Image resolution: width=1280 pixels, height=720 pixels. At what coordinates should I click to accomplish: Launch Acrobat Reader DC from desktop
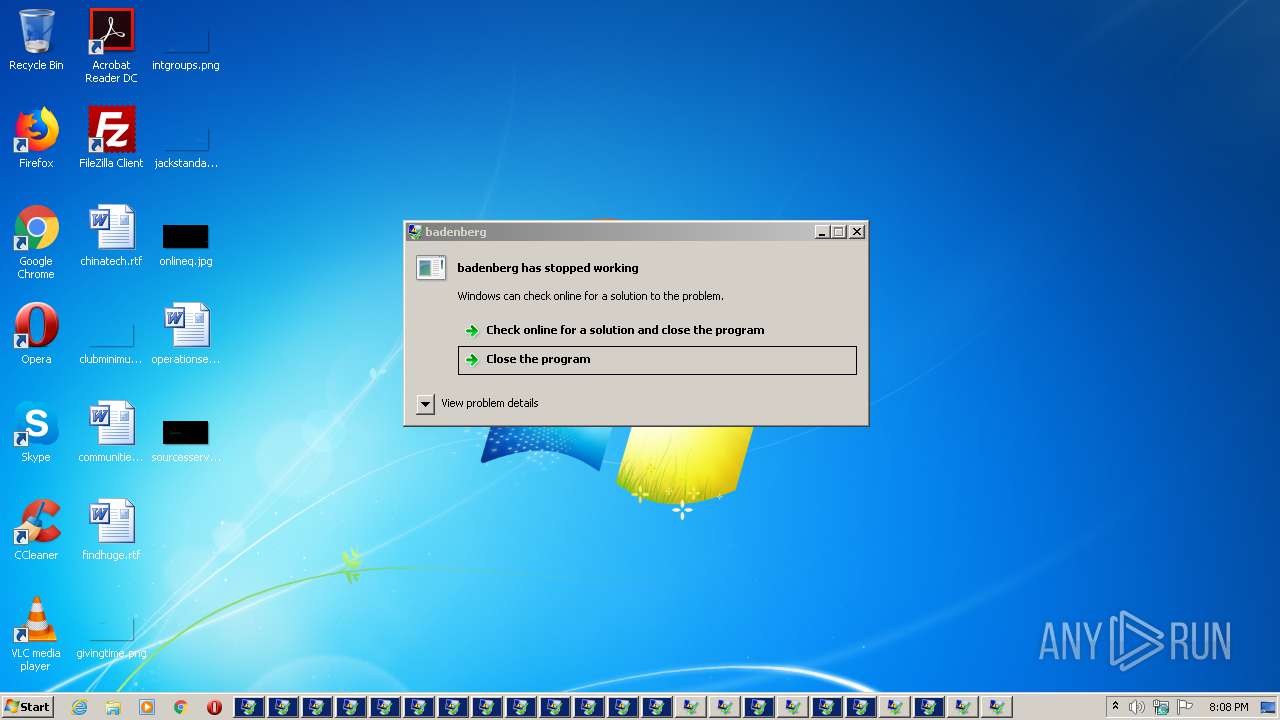coord(111,46)
